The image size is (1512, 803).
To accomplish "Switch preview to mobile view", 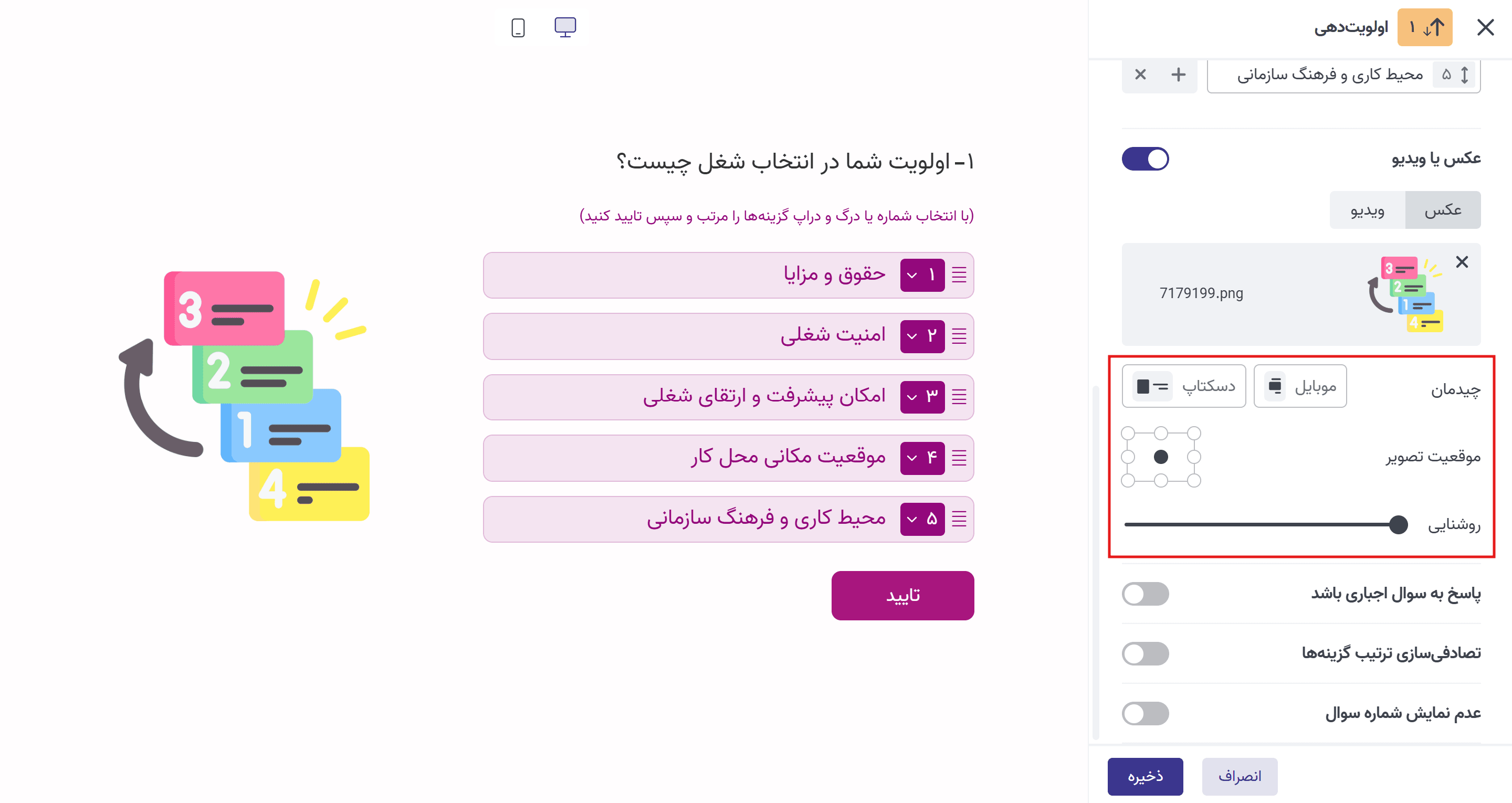I will pyautogui.click(x=517, y=27).
